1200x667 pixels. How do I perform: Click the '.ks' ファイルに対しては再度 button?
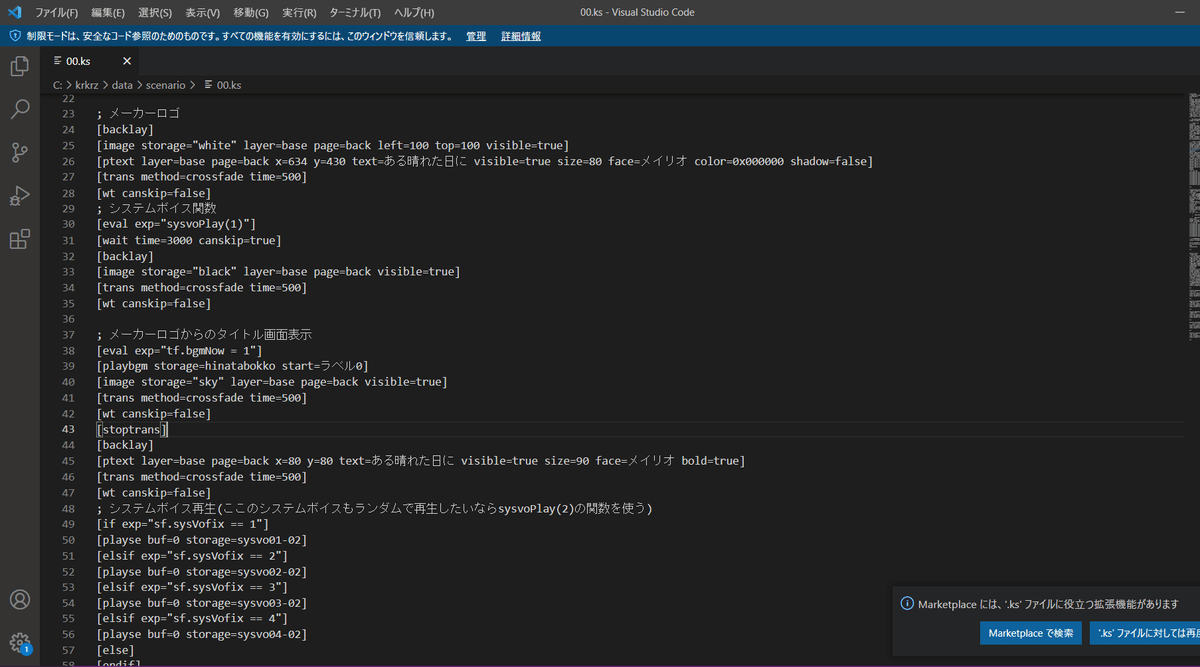[x=1145, y=633]
